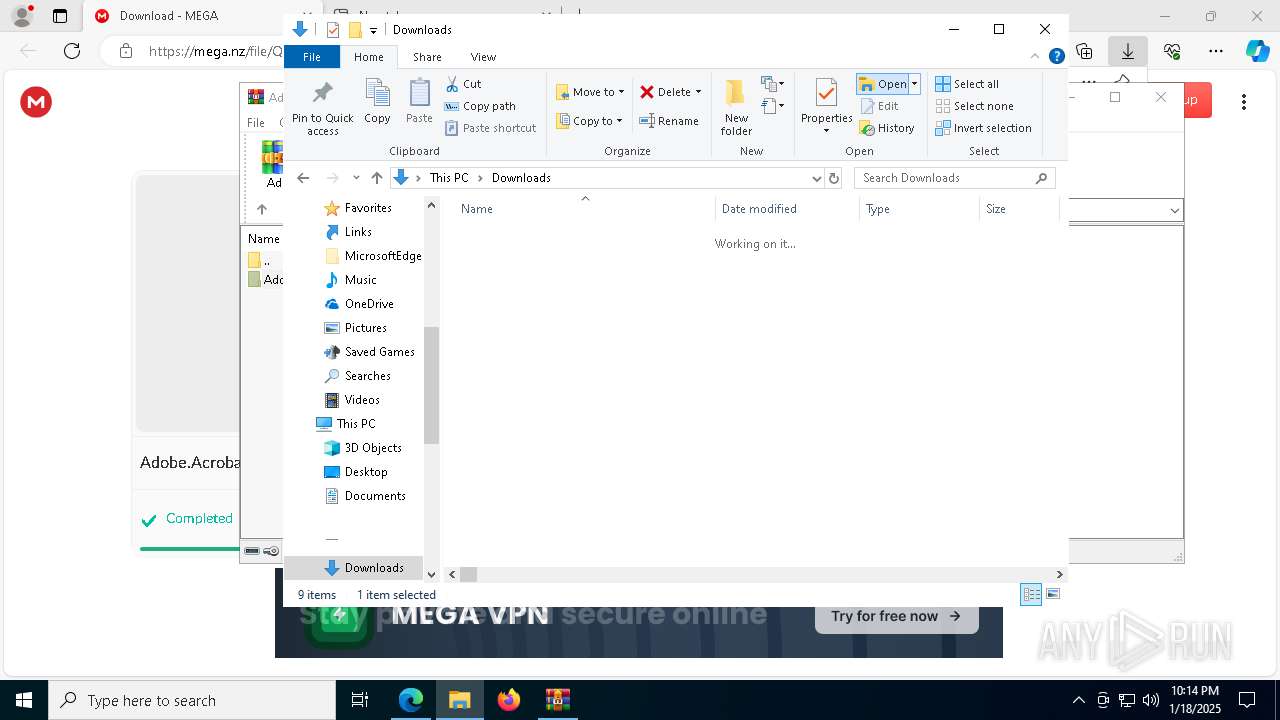Open Quick Access Toolbar customize dropdown
The width and height of the screenshot is (1280, 720).
click(373, 30)
